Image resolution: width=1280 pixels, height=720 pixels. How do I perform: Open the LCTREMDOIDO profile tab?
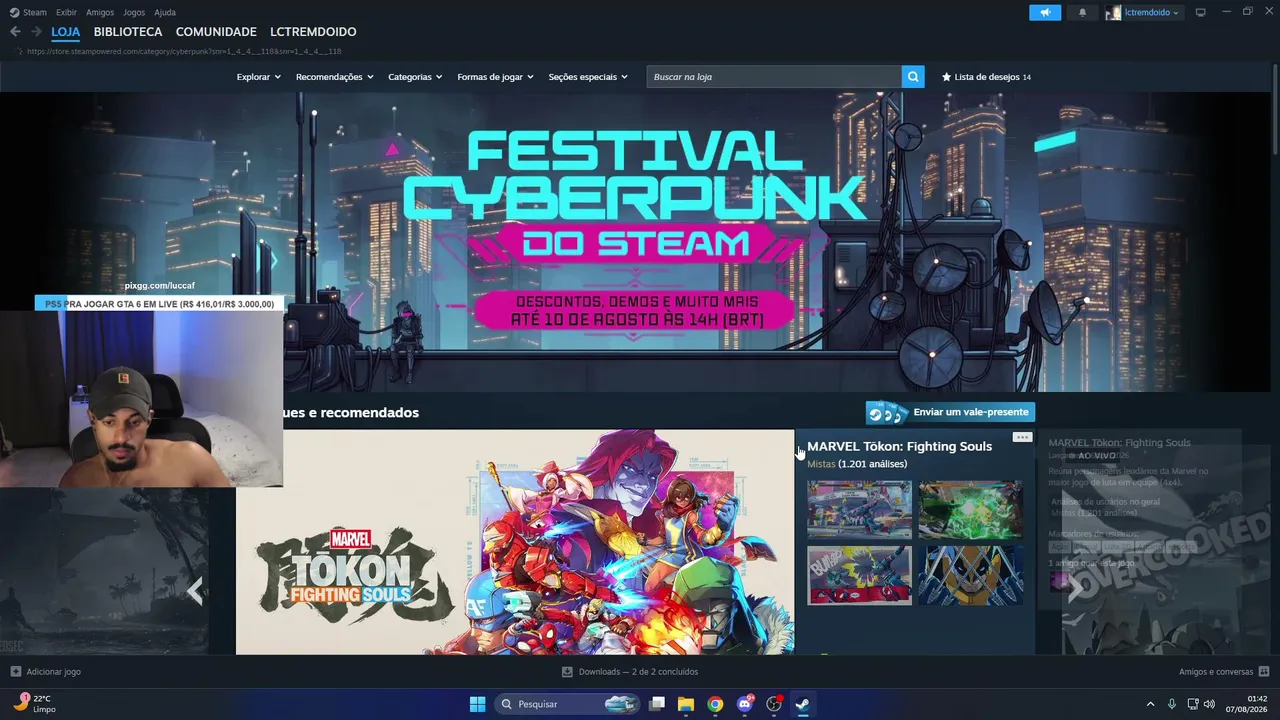(313, 32)
